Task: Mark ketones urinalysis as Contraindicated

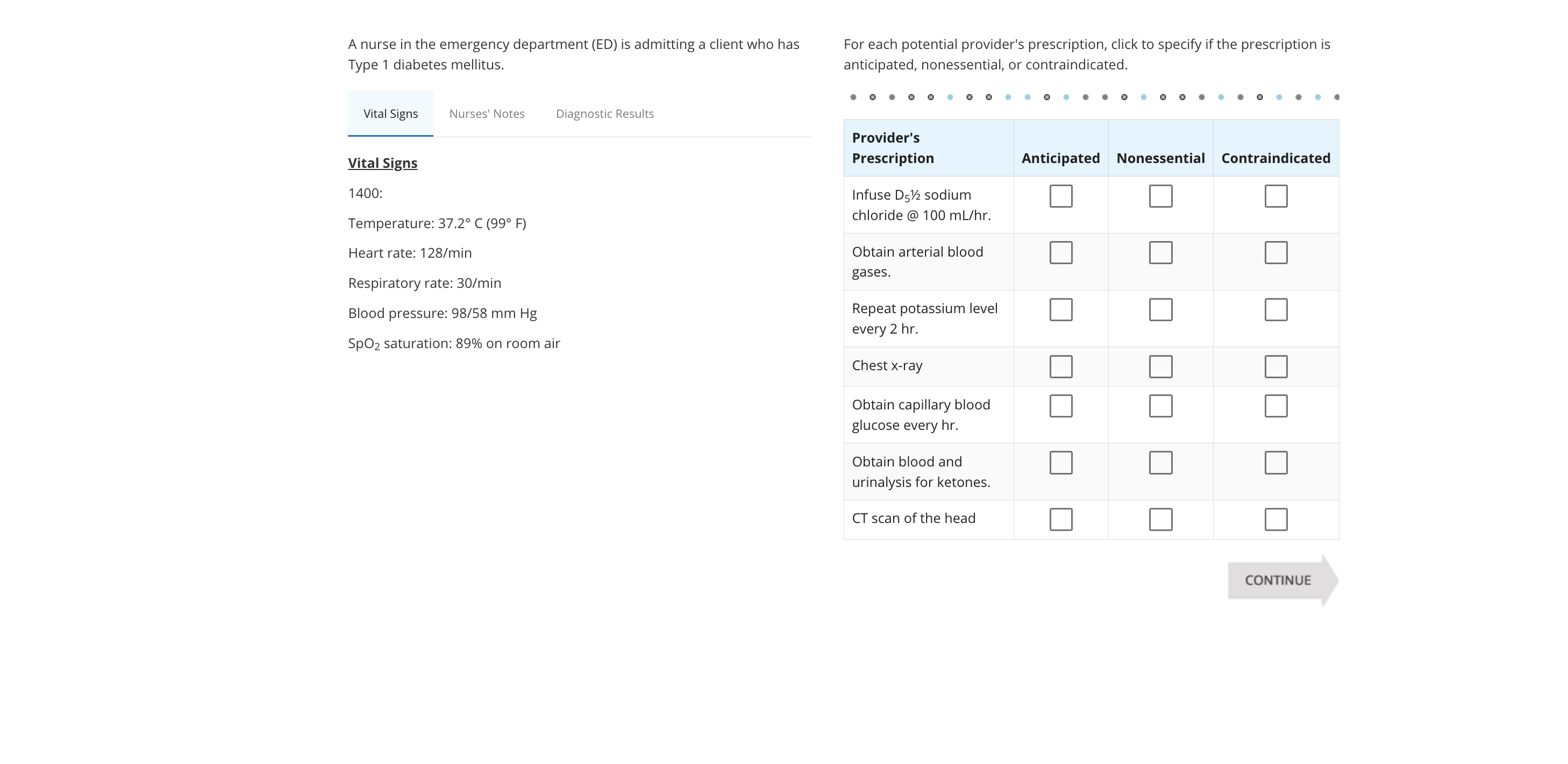Action: point(1275,462)
